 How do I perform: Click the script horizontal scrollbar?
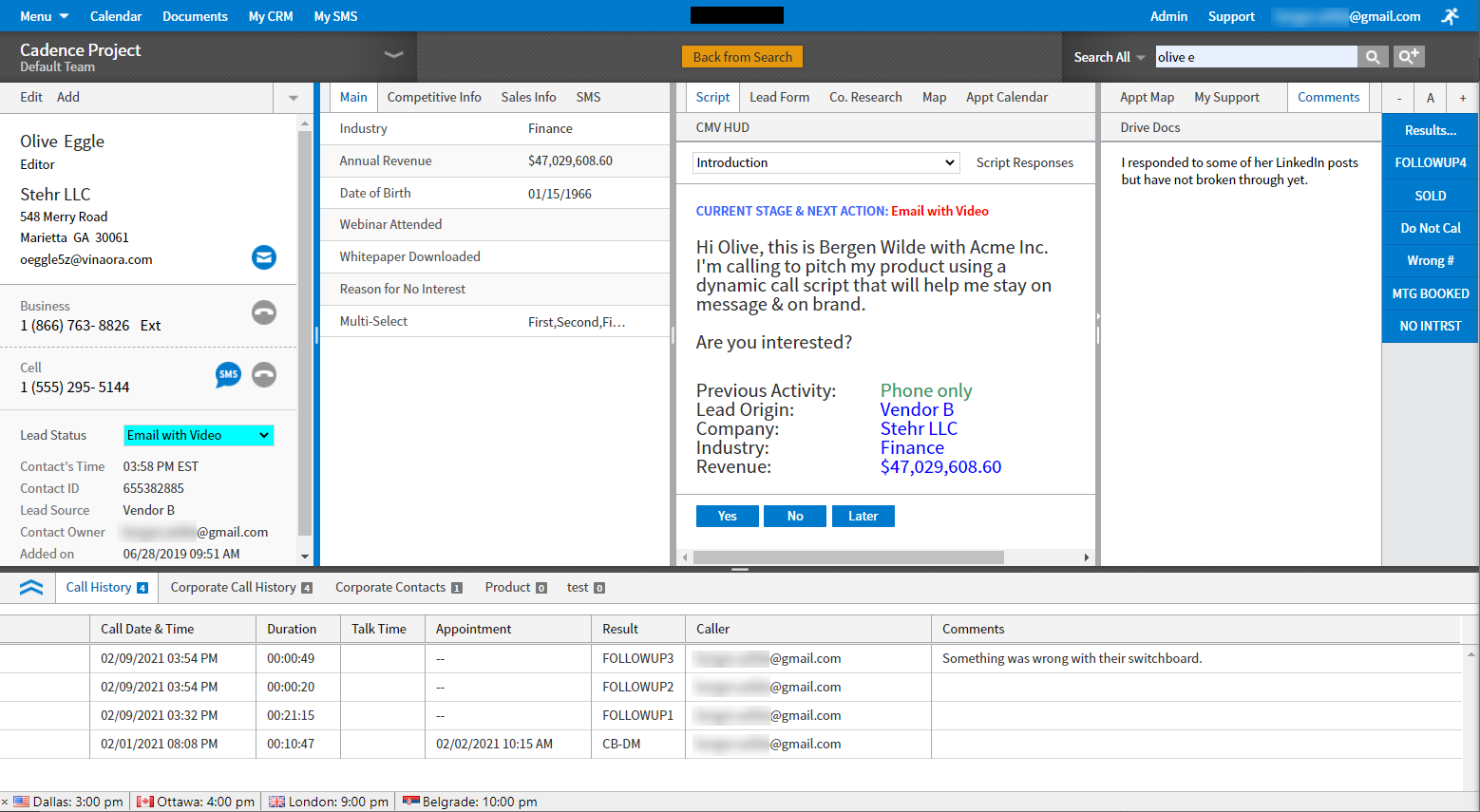click(848, 557)
